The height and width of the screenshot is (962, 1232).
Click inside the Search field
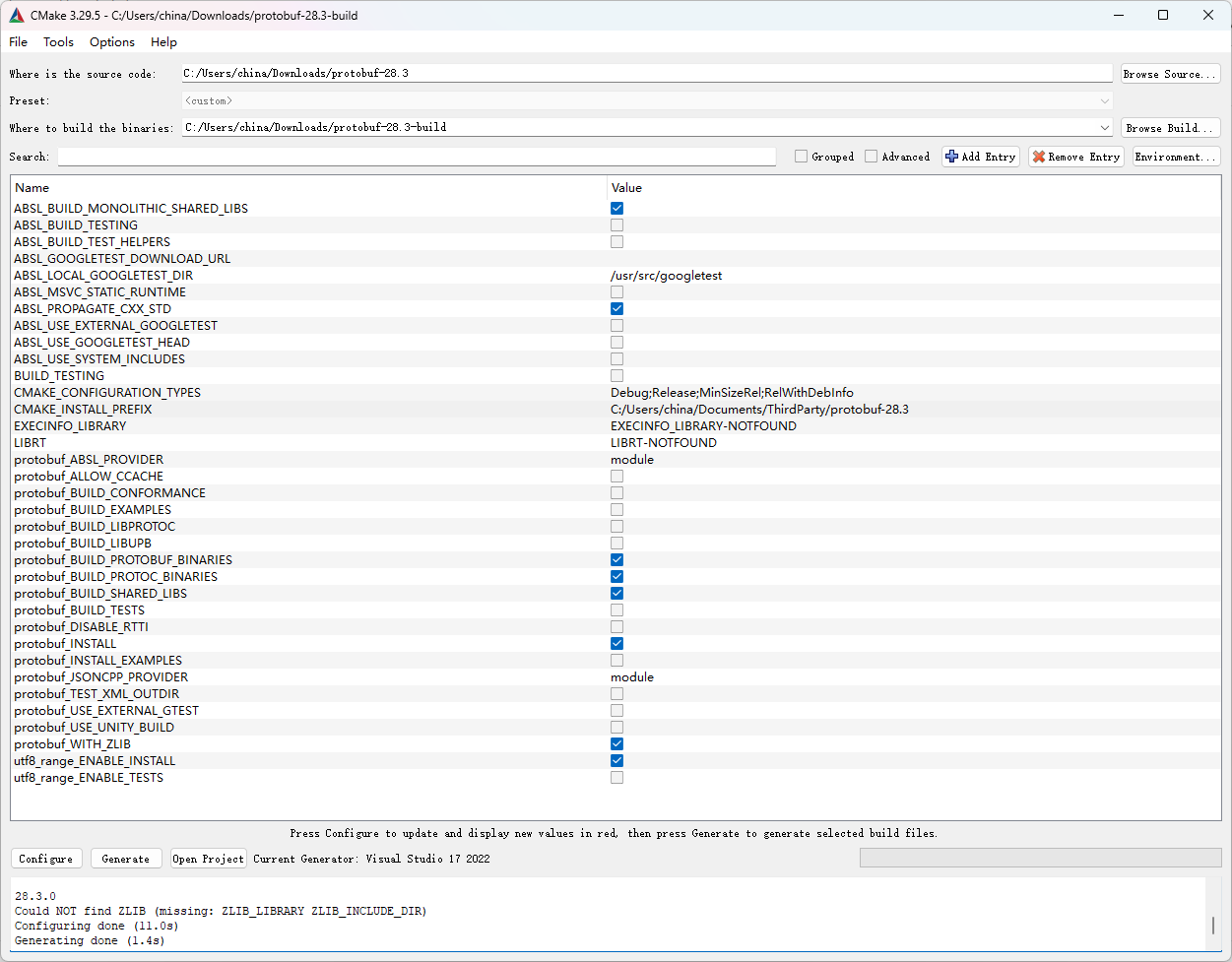pyautogui.click(x=414, y=156)
